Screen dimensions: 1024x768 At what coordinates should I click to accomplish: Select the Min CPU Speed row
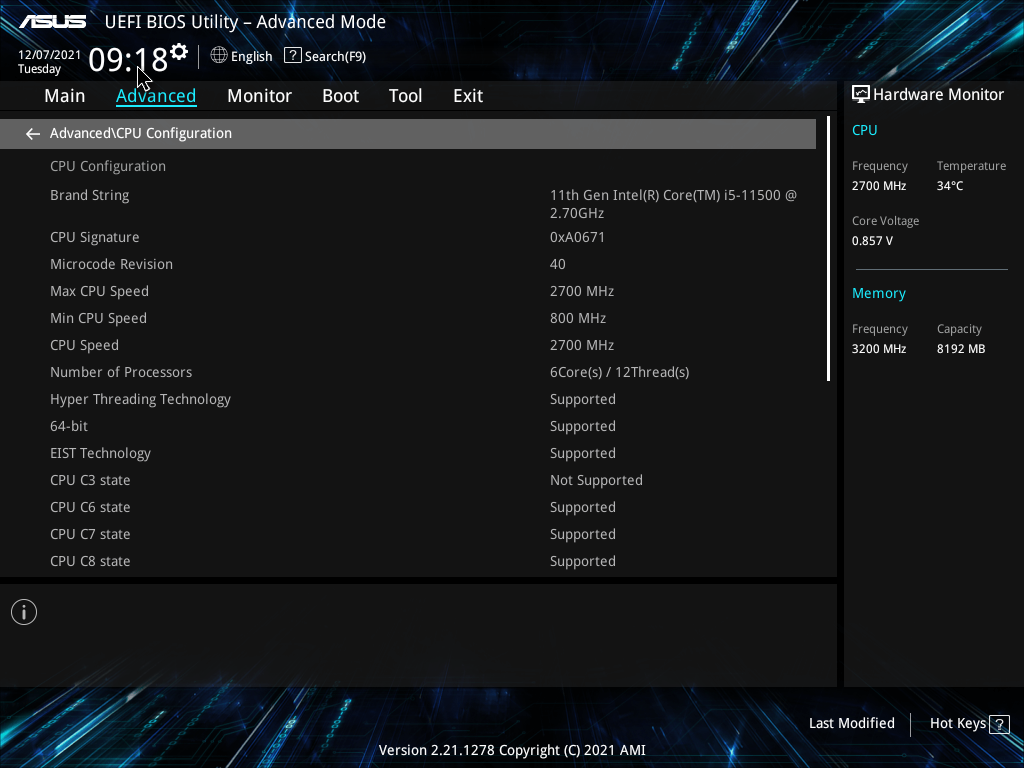[x=408, y=319]
